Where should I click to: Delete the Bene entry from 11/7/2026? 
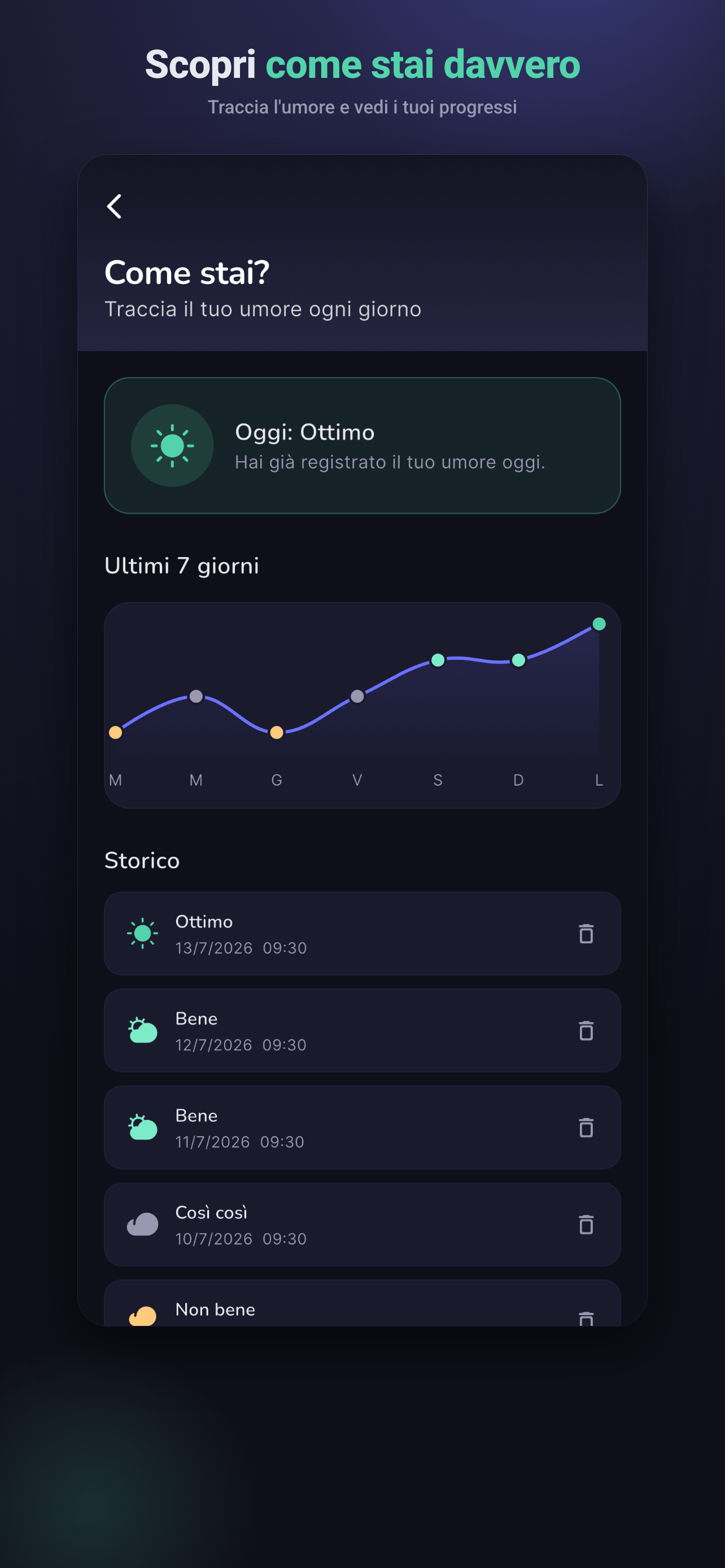pyautogui.click(x=586, y=1127)
